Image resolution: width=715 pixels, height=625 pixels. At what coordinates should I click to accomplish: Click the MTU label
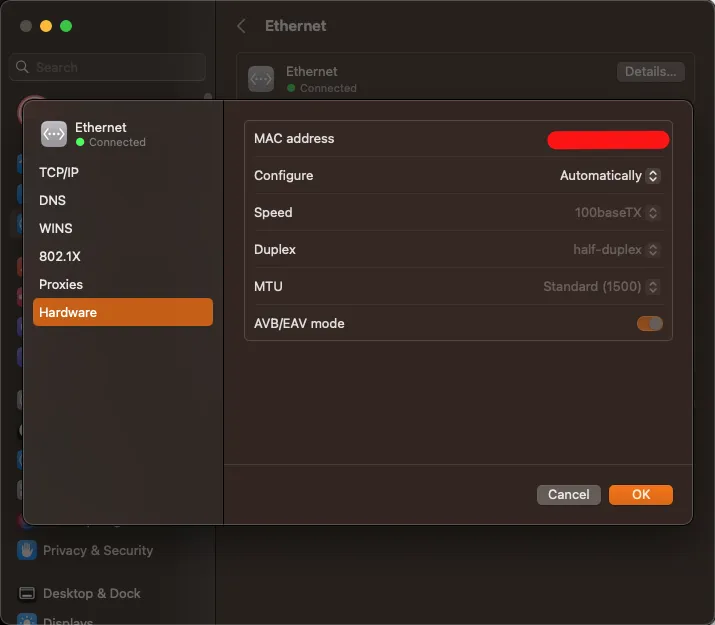coord(268,286)
